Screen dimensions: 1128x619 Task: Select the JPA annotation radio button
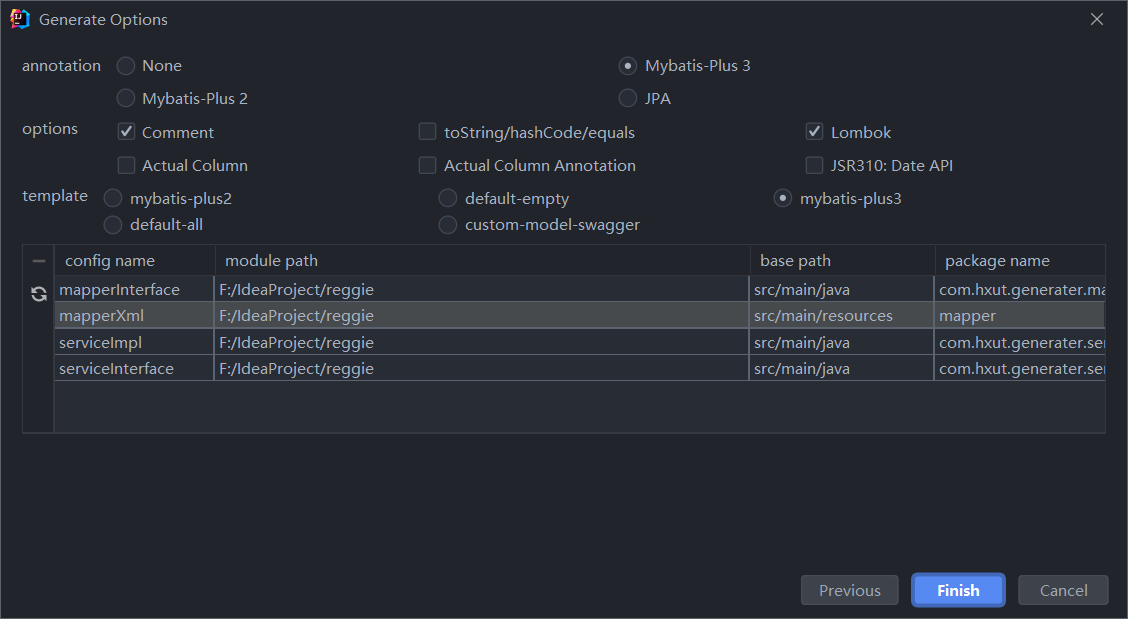tap(628, 98)
